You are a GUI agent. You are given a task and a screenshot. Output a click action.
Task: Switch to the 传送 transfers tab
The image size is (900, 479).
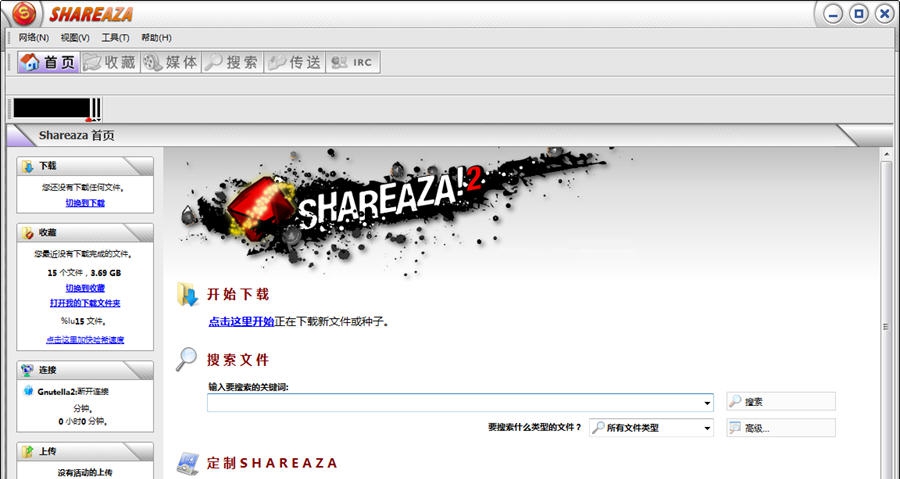point(294,63)
